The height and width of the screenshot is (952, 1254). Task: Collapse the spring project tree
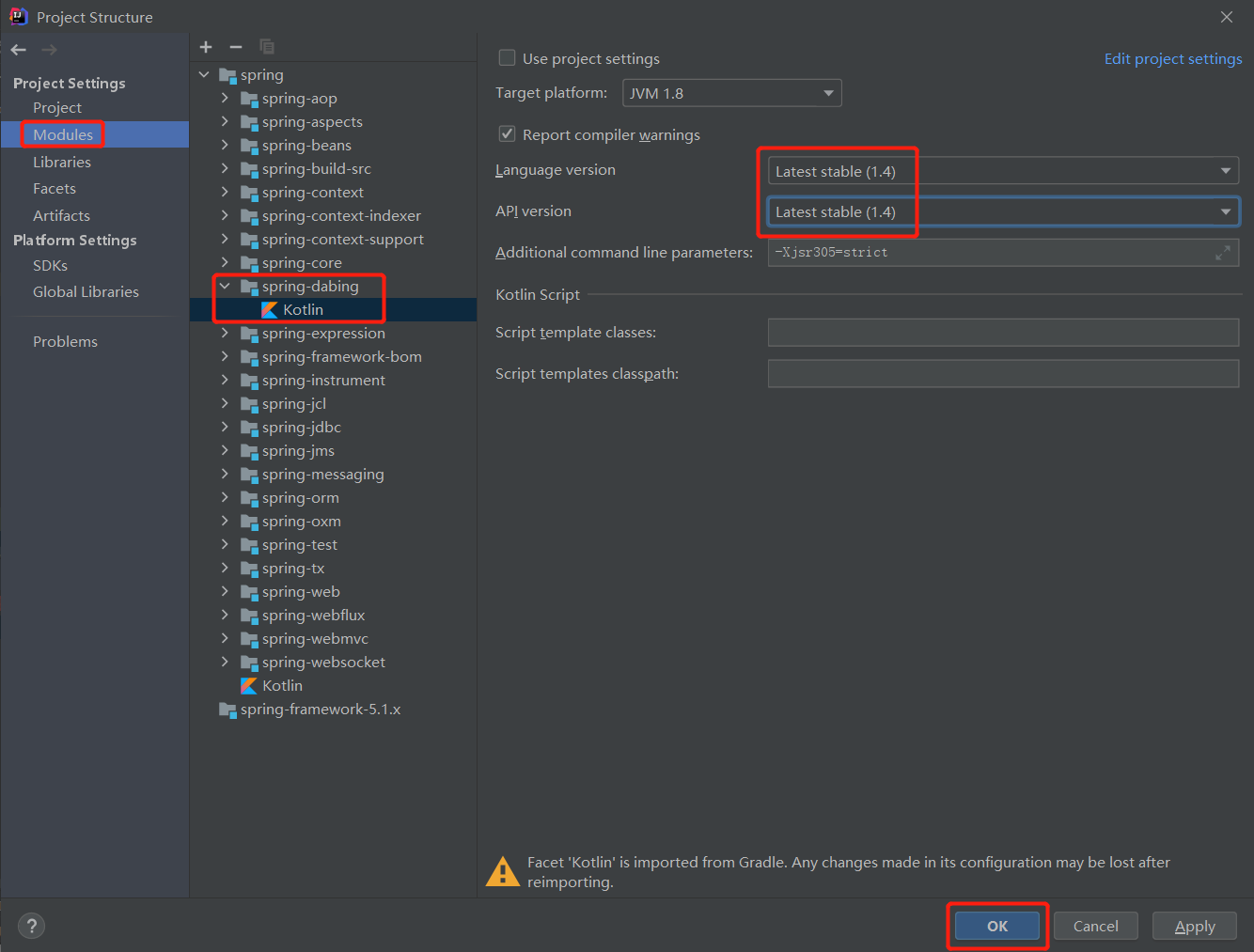[204, 74]
